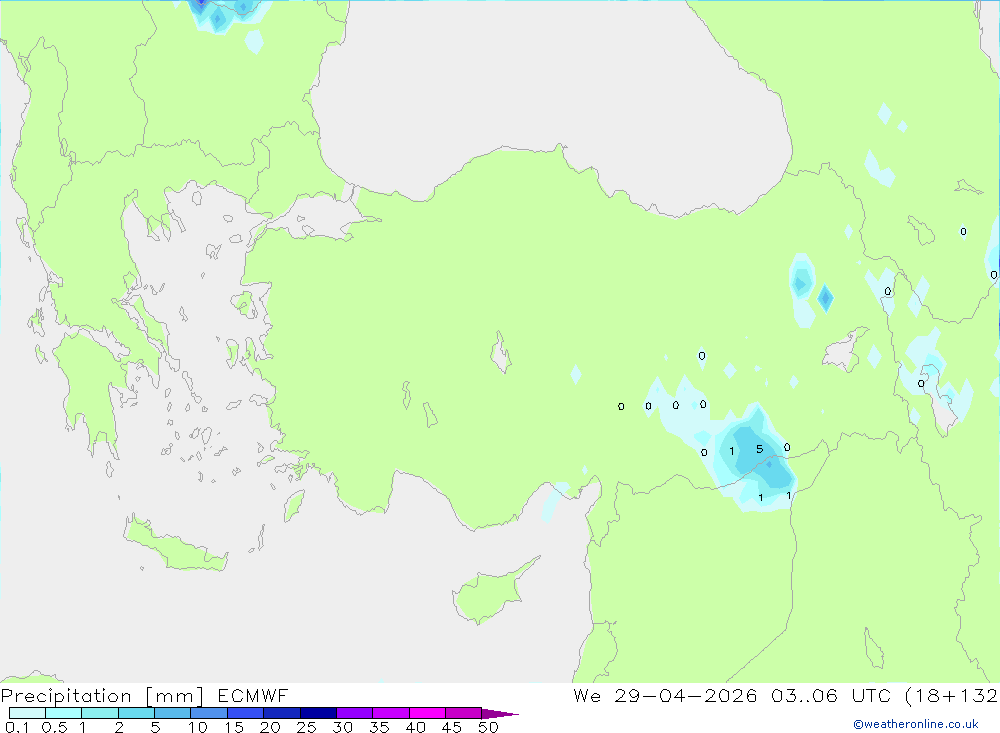This screenshot has width=1000, height=733.
Task: Click the 'ECMWF' model label
Action: click(253, 695)
